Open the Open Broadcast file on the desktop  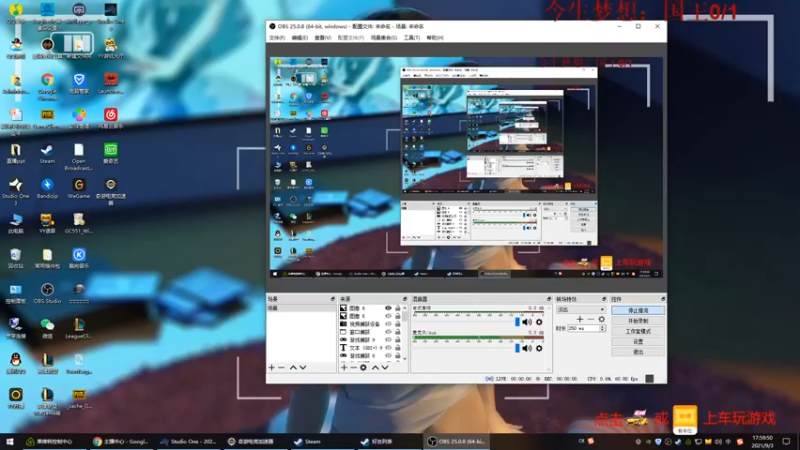click(79, 157)
